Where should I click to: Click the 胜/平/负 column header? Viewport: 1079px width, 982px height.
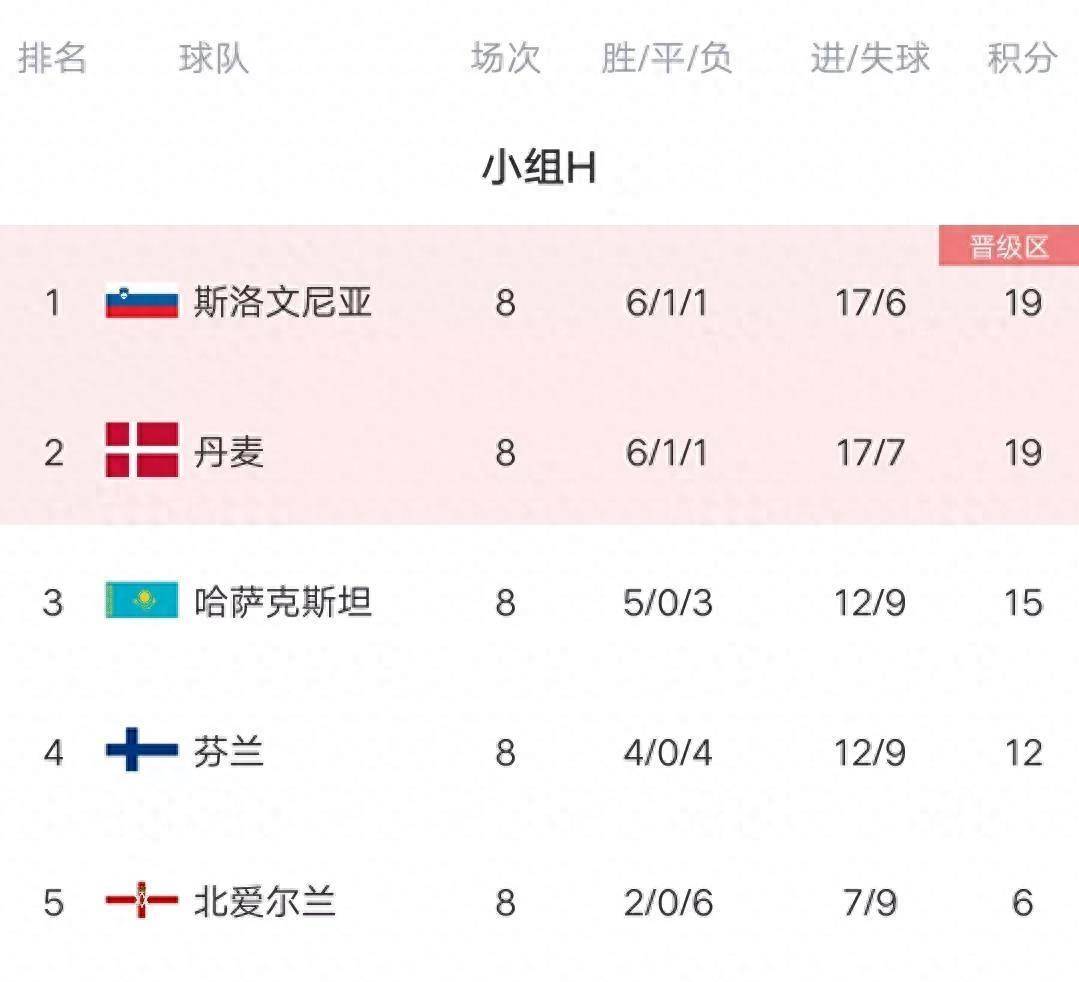pos(667,58)
